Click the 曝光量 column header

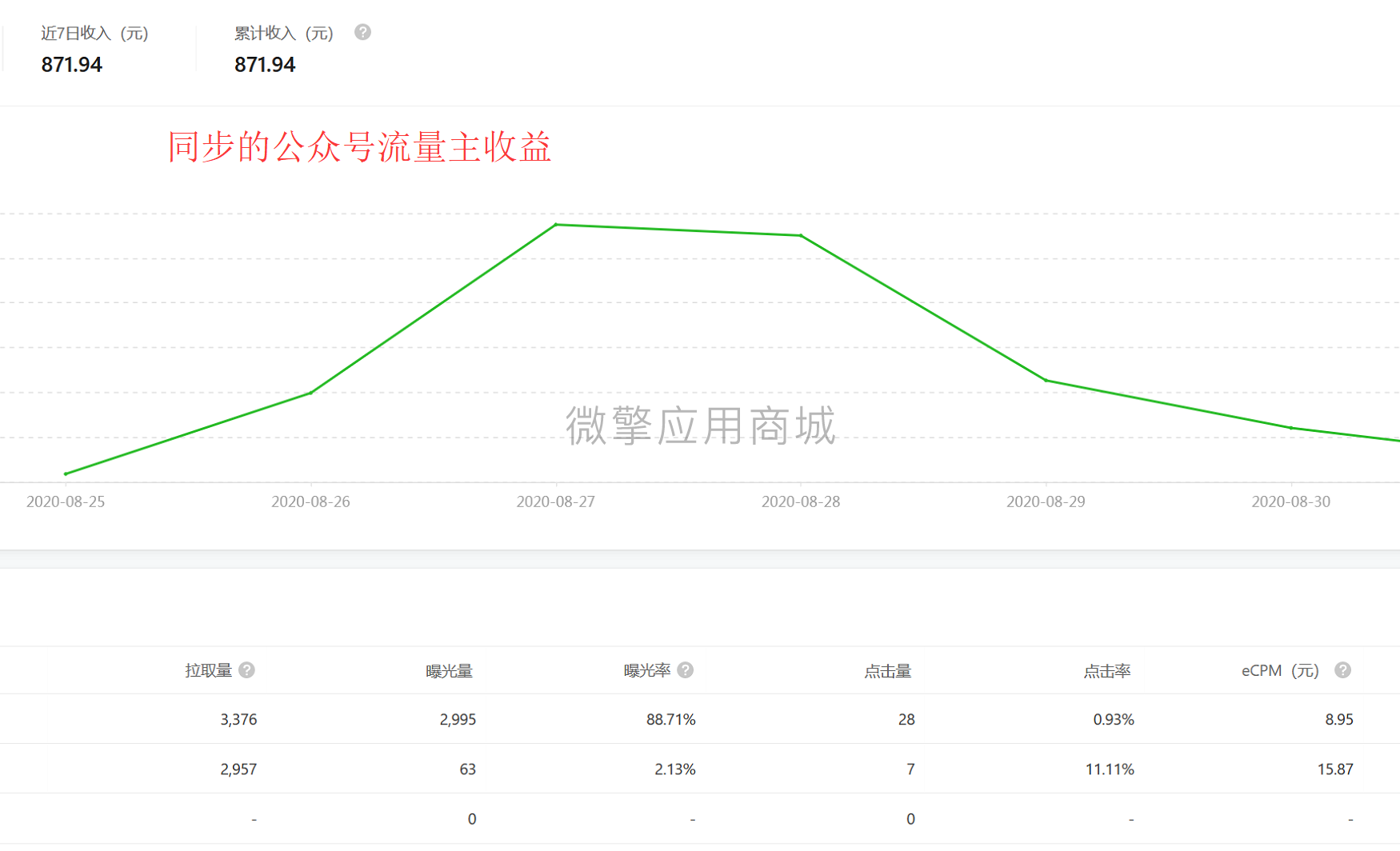click(449, 671)
